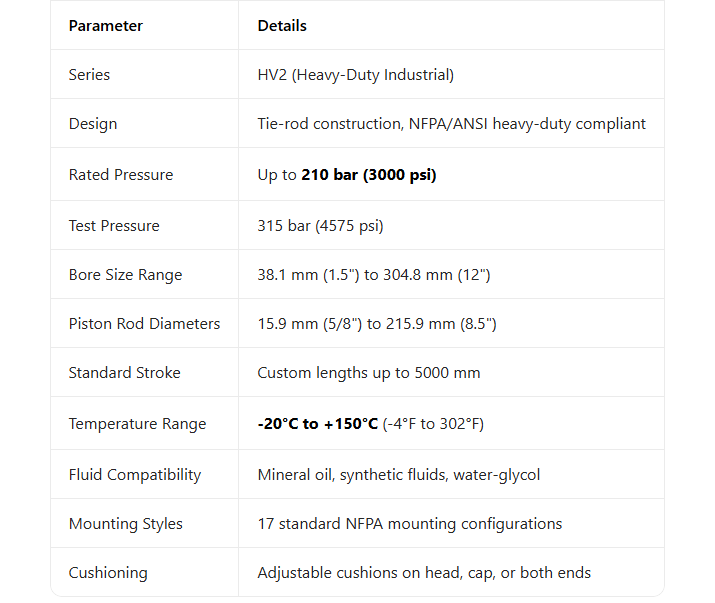Image resolution: width=715 pixels, height=603 pixels.
Task: Click the Standard Stroke label
Action: [x=124, y=373]
